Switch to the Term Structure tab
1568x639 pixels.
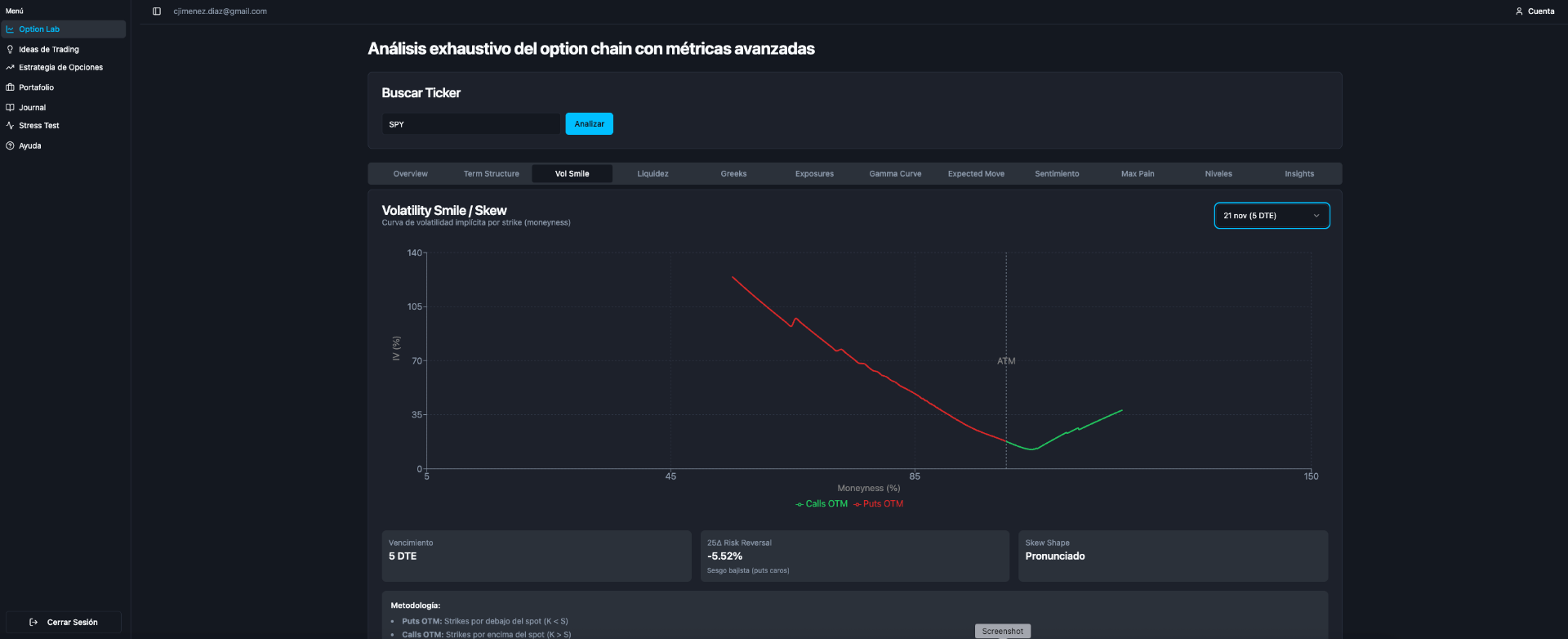492,174
